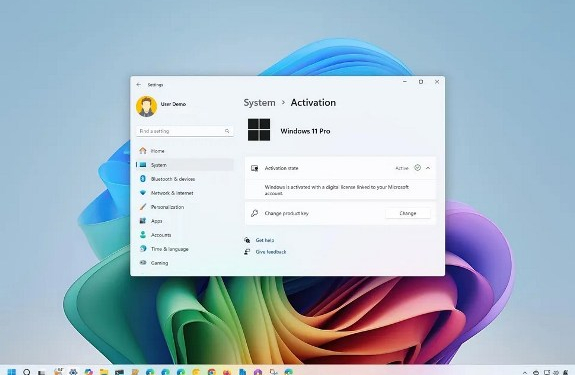This screenshot has height=375, width=575.
Task: Open the Start menu on taskbar
Action: click(12, 372)
